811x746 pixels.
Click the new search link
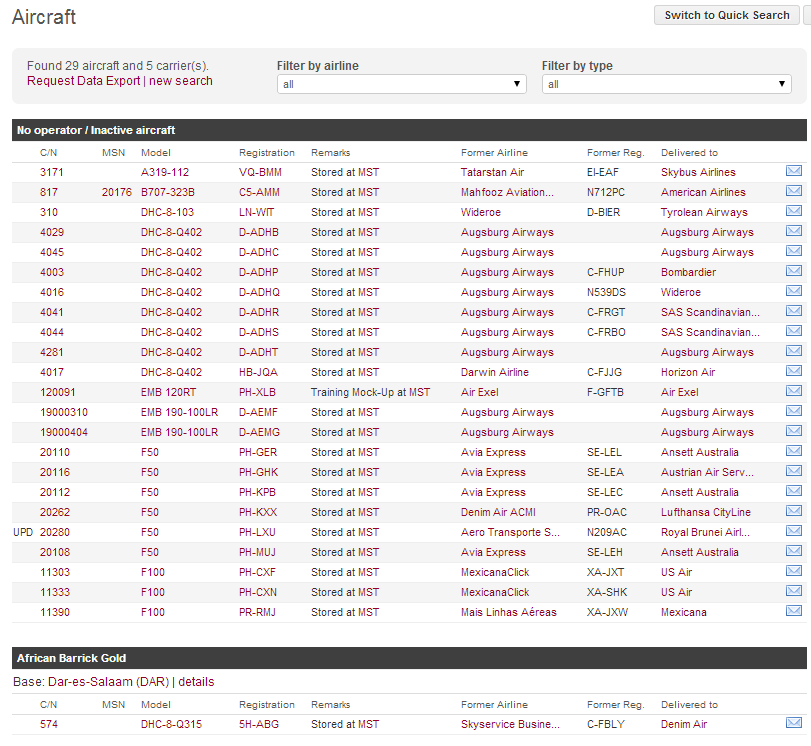pyautogui.click(x=181, y=81)
